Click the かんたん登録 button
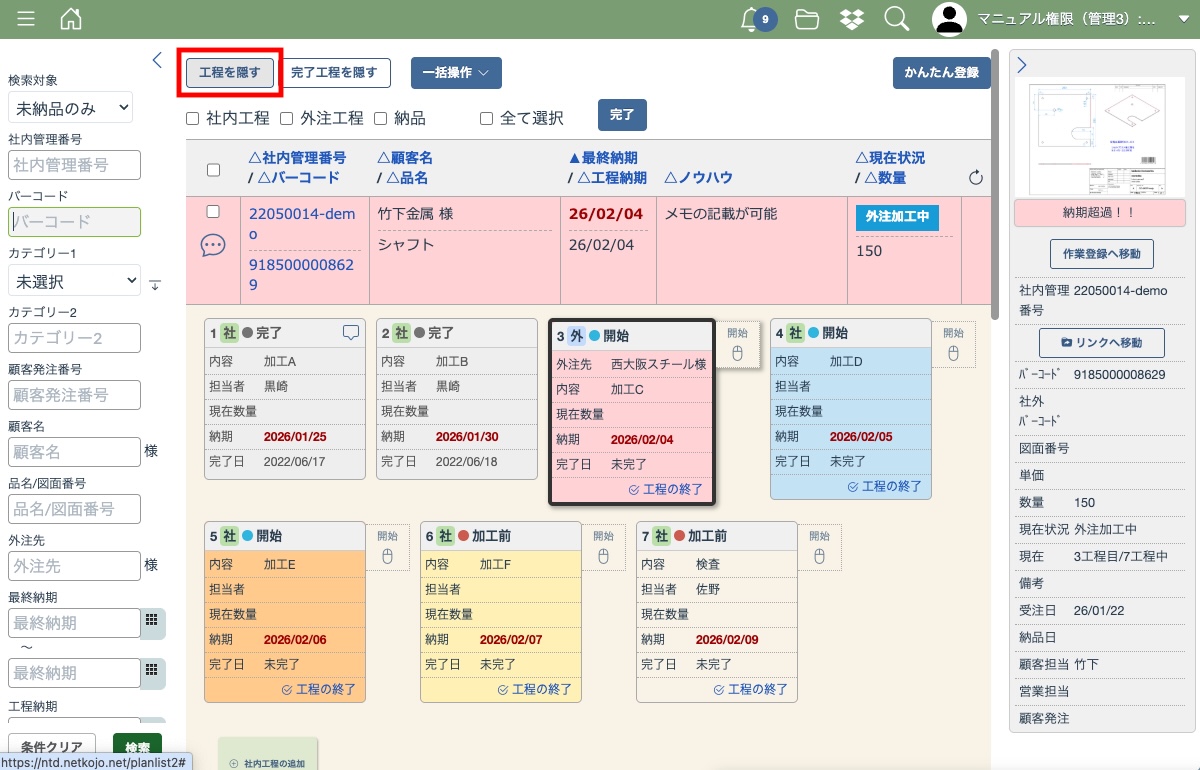 click(x=941, y=73)
